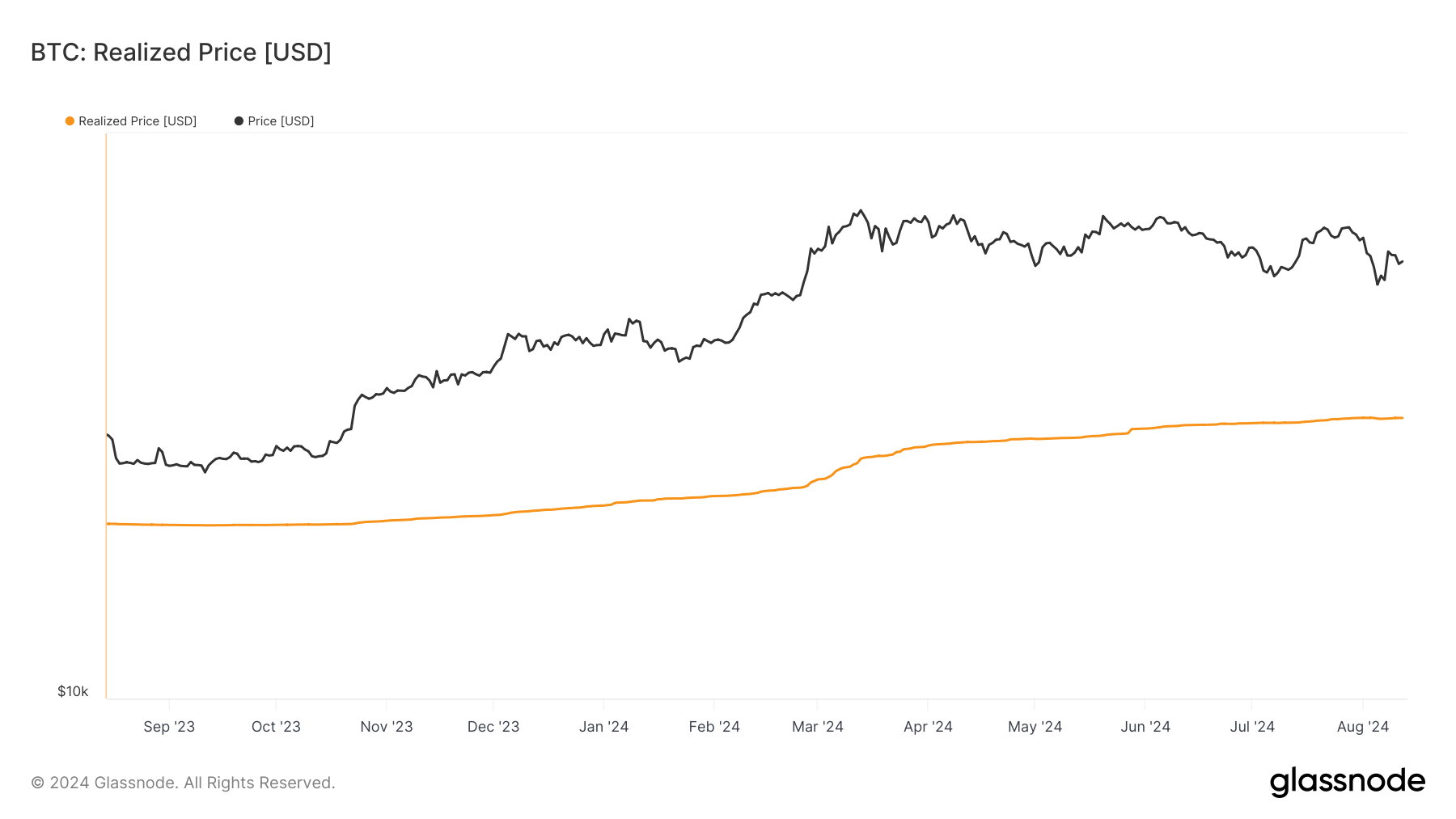Click the May '24 axis label
Image resolution: width=1456 pixels, height=819 pixels.
point(1035,727)
